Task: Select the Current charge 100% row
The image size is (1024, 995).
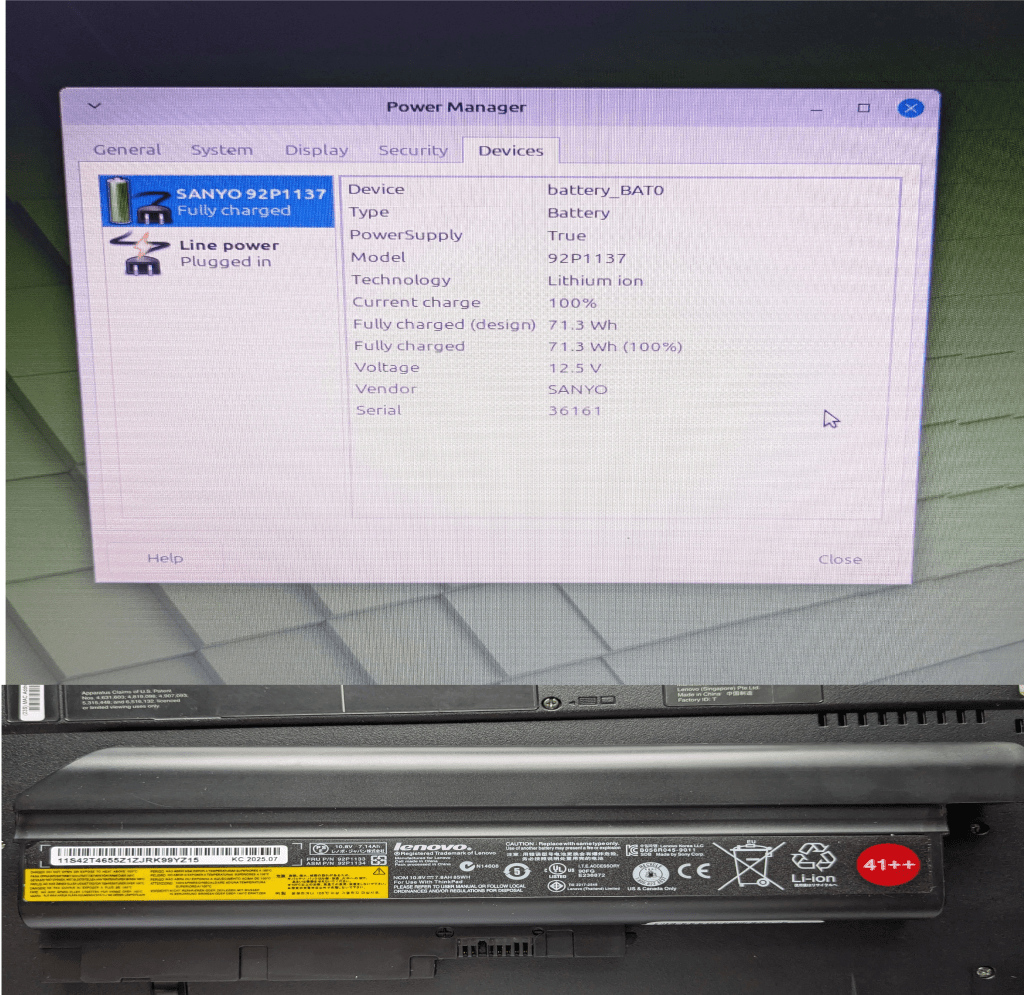Action: coord(600,302)
